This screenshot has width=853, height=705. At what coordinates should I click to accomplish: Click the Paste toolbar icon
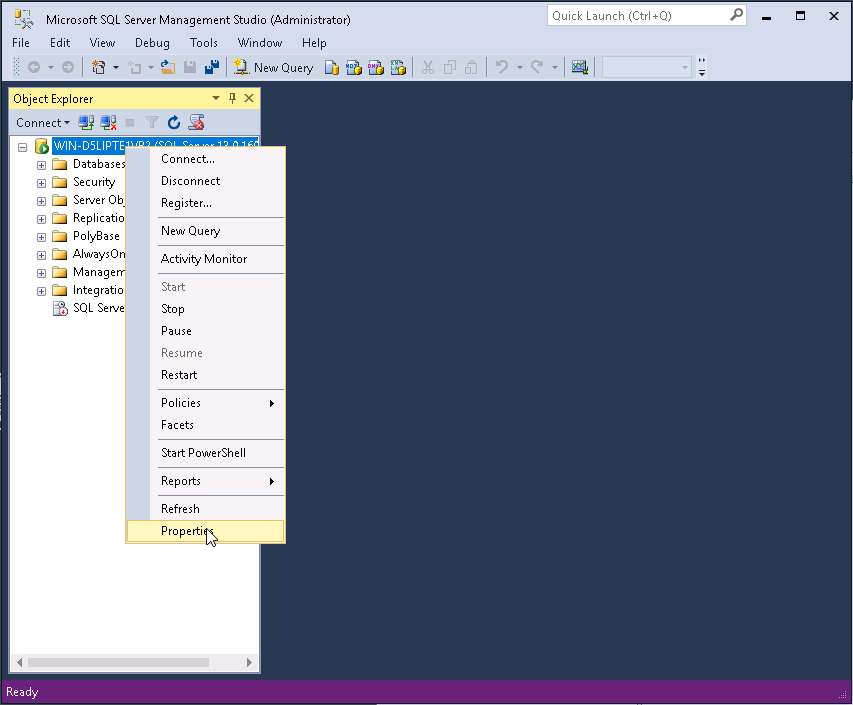472,67
